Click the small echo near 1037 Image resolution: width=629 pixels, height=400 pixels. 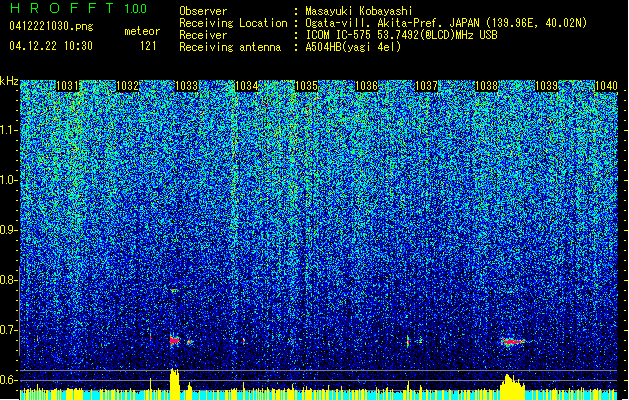(408, 341)
